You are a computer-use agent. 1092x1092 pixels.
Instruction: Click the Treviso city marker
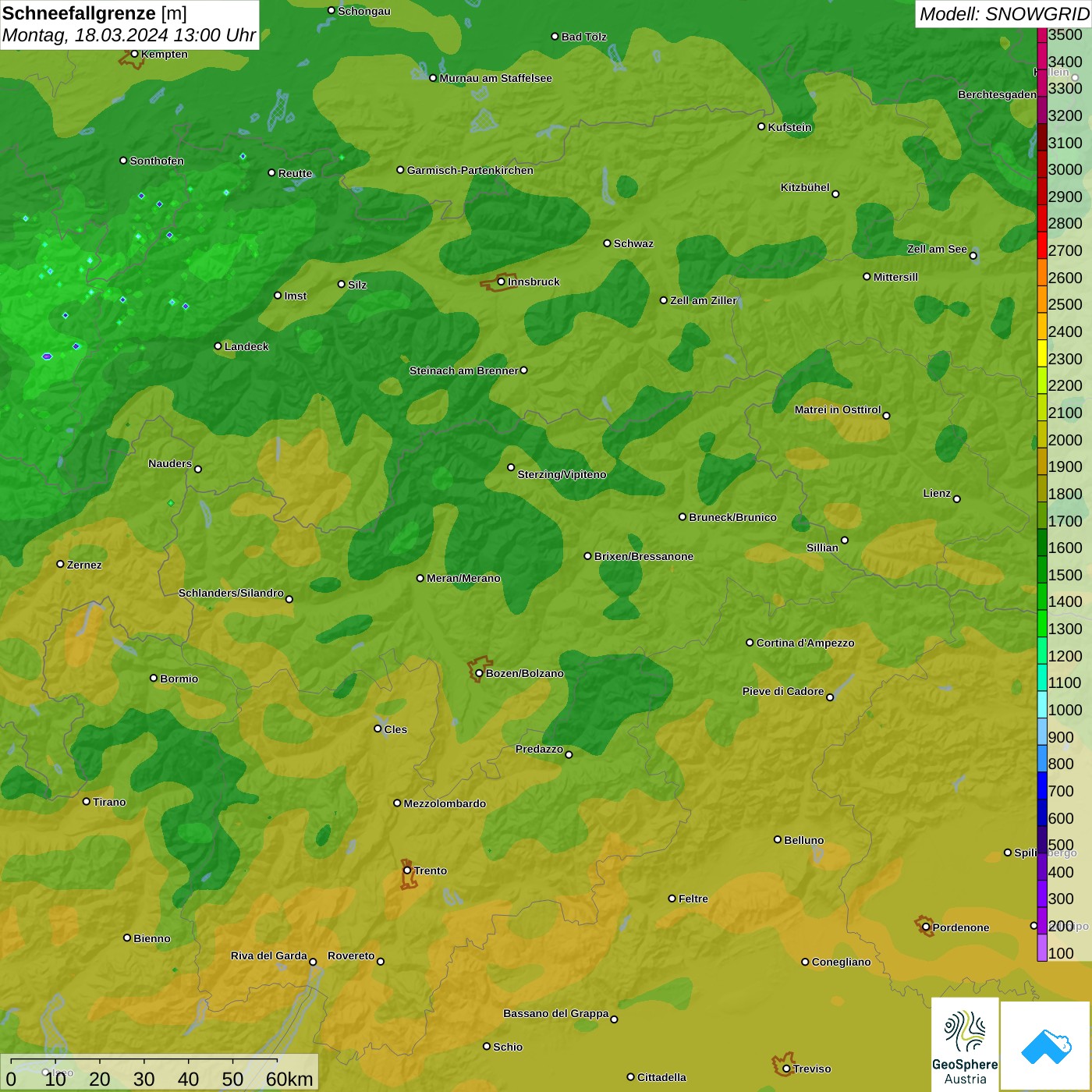point(786,1069)
